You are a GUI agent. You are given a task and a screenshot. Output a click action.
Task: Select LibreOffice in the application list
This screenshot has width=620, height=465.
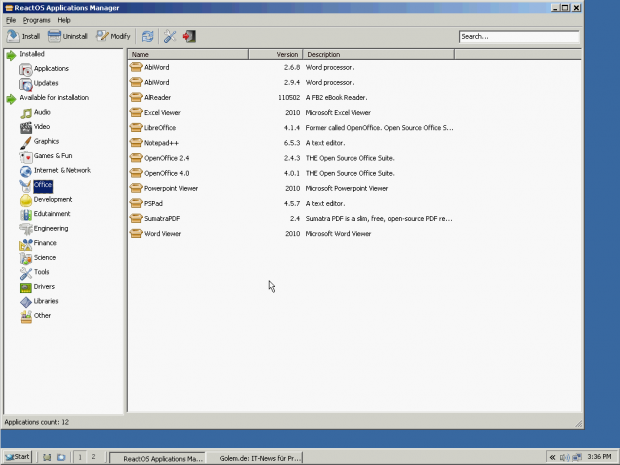pos(160,128)
